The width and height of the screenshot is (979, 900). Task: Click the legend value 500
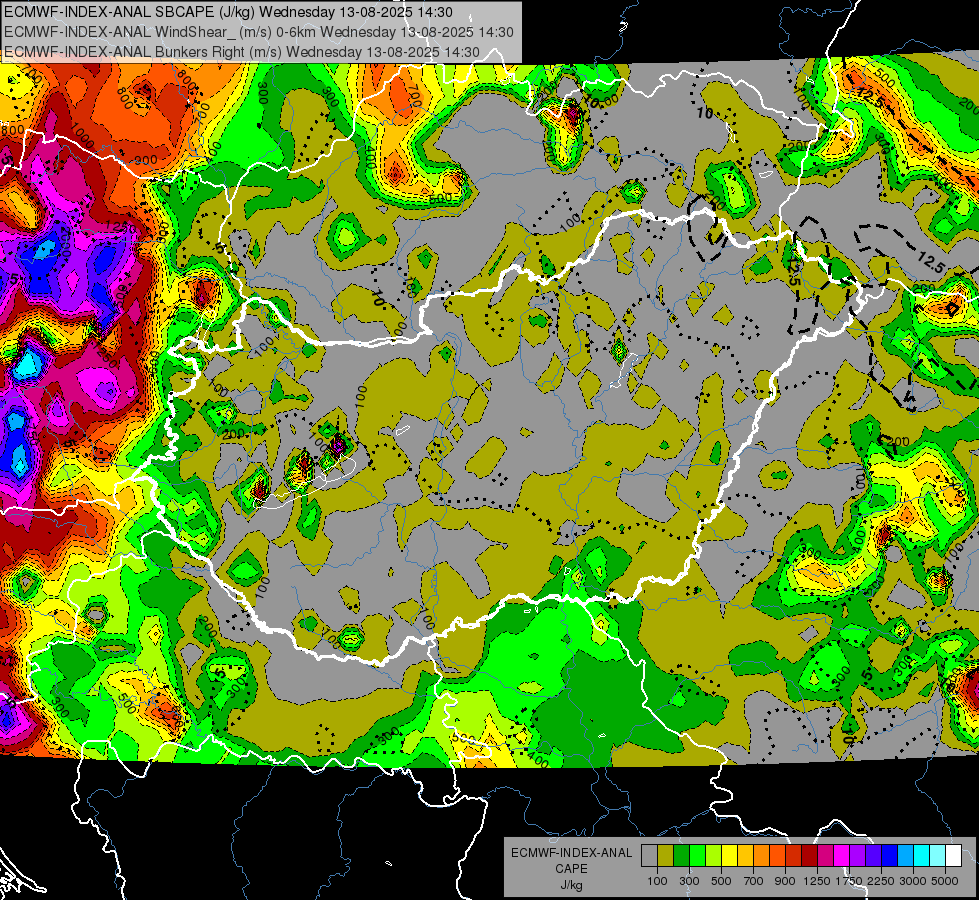(721, 881)
